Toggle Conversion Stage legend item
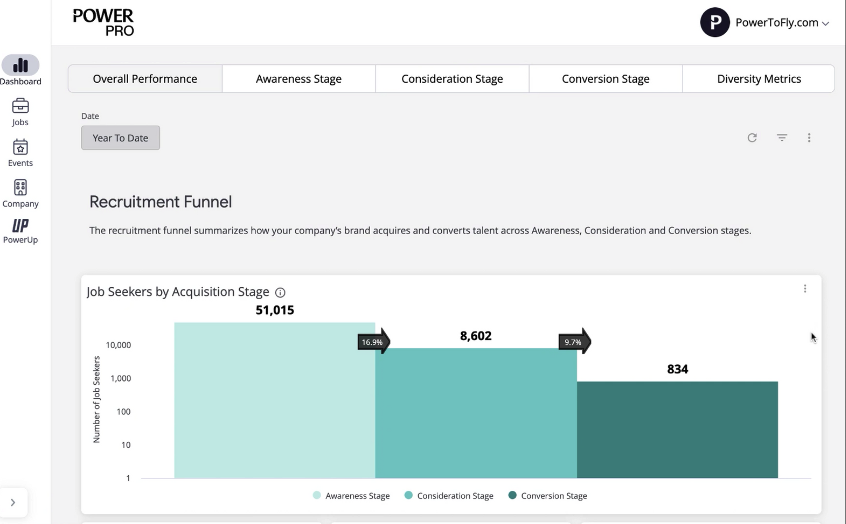The width and height of the screenshot is (846, 524). pyautogui.click(x=547, y=496)
